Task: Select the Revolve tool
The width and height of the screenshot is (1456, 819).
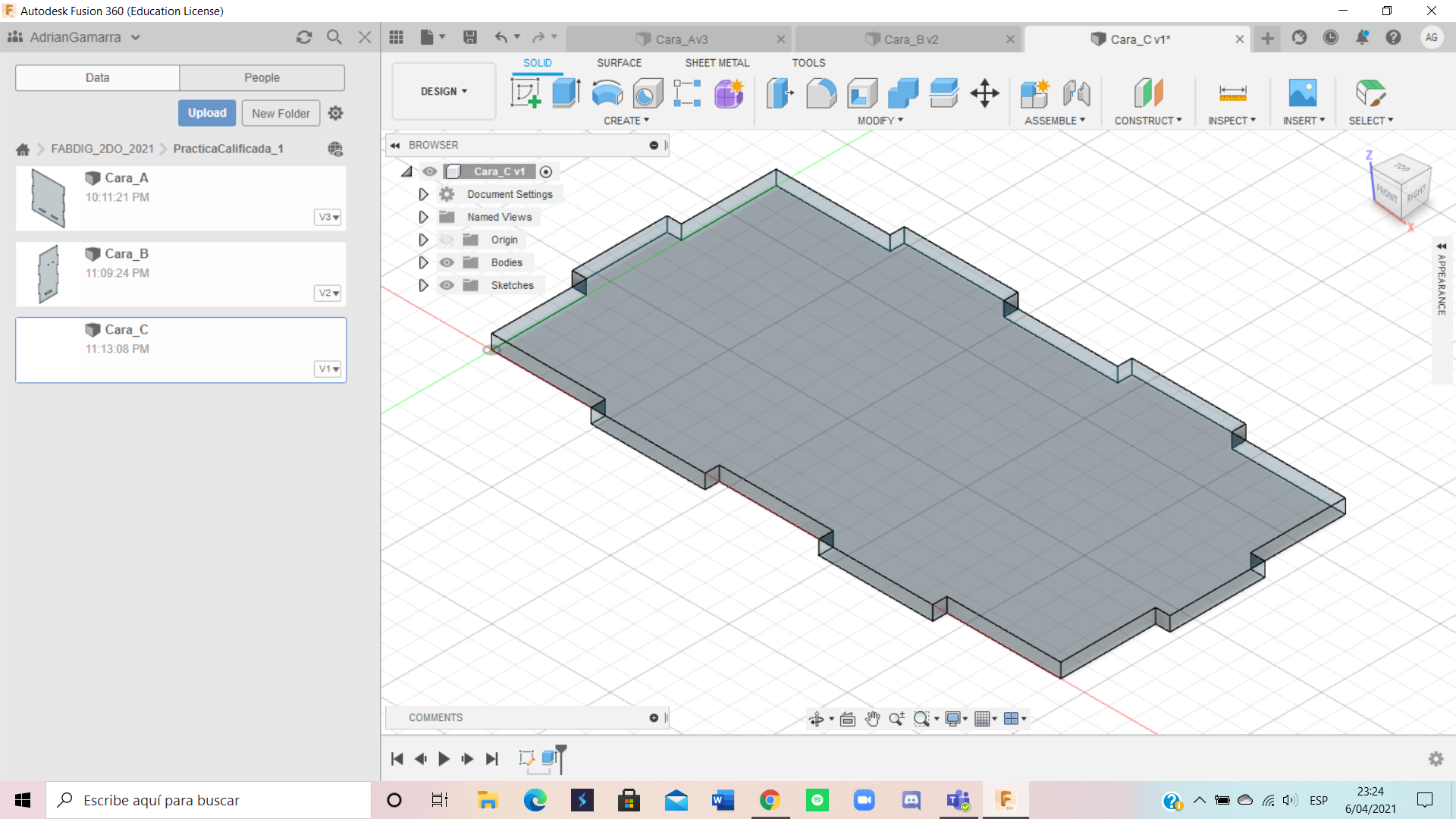Action: pos(607,93)
